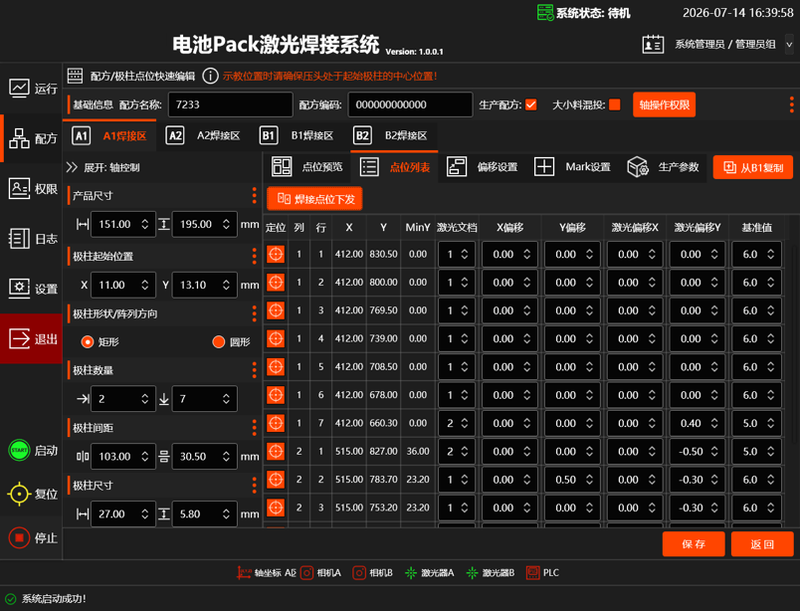
Task: Click locate icon for column 1 row 1
Action: pos(276,254)
